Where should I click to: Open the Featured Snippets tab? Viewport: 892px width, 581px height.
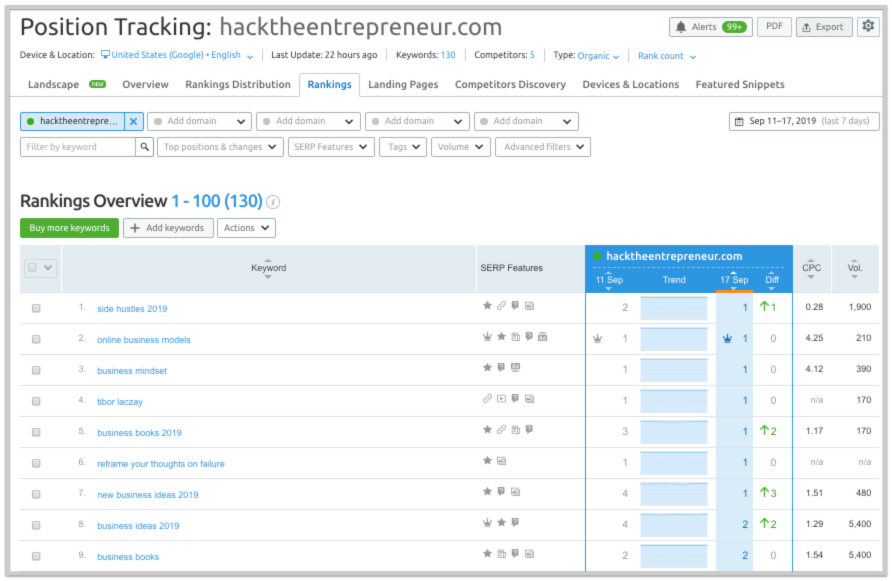pyautogui.click(x=740, y=84)
